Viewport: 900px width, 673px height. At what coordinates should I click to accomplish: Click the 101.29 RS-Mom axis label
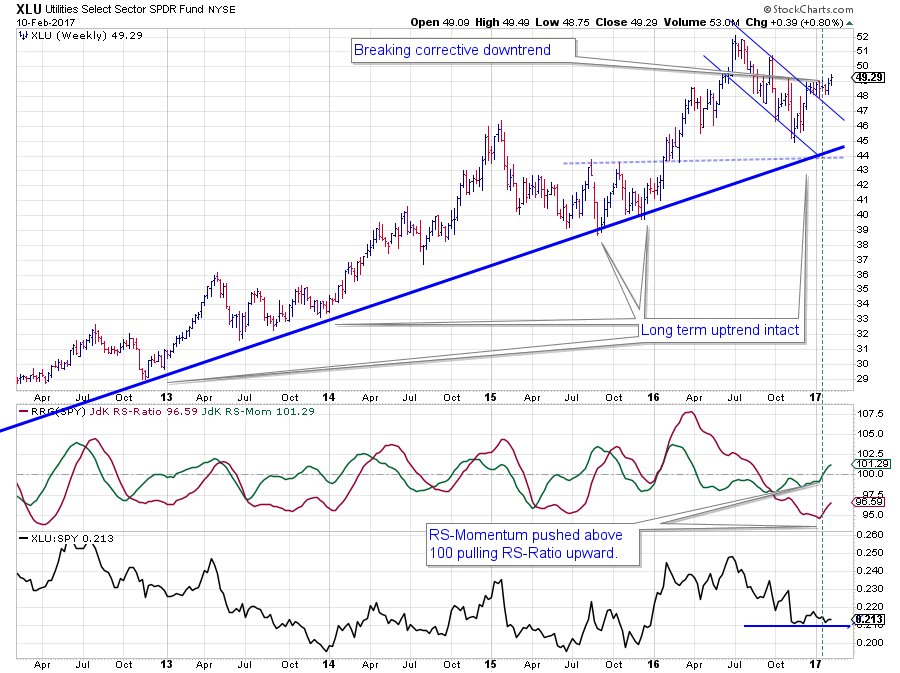pyautogui.click(x=871, y=464)
